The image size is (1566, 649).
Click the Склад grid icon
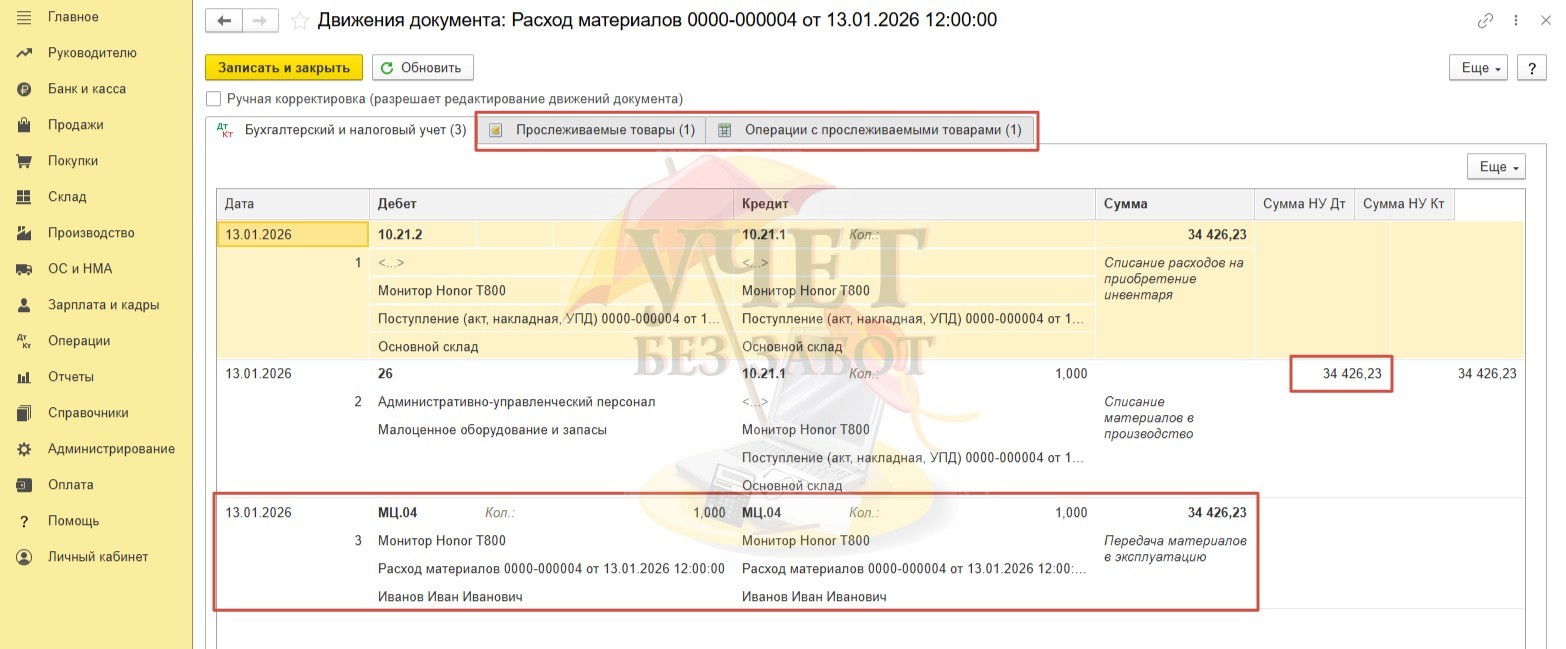(25, 197)
